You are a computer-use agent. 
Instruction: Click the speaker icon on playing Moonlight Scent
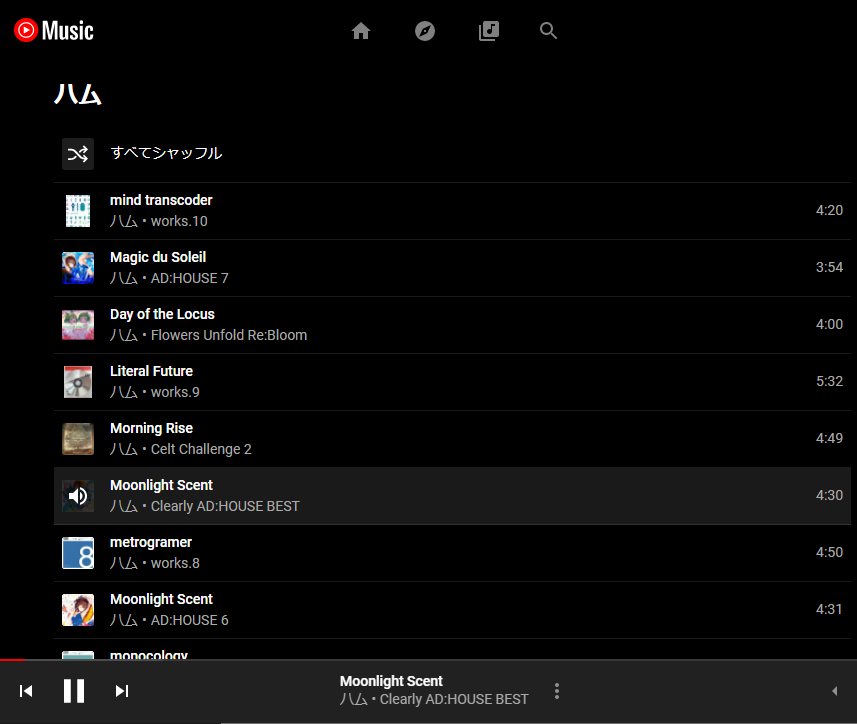tap(78, 496)
